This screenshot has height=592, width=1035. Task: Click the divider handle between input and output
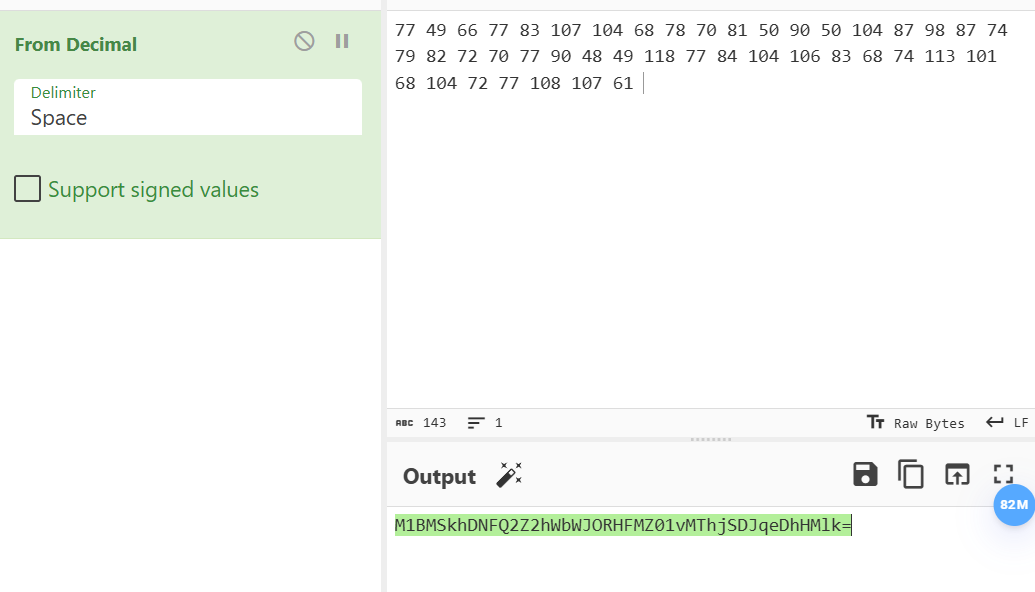(711, 439)
